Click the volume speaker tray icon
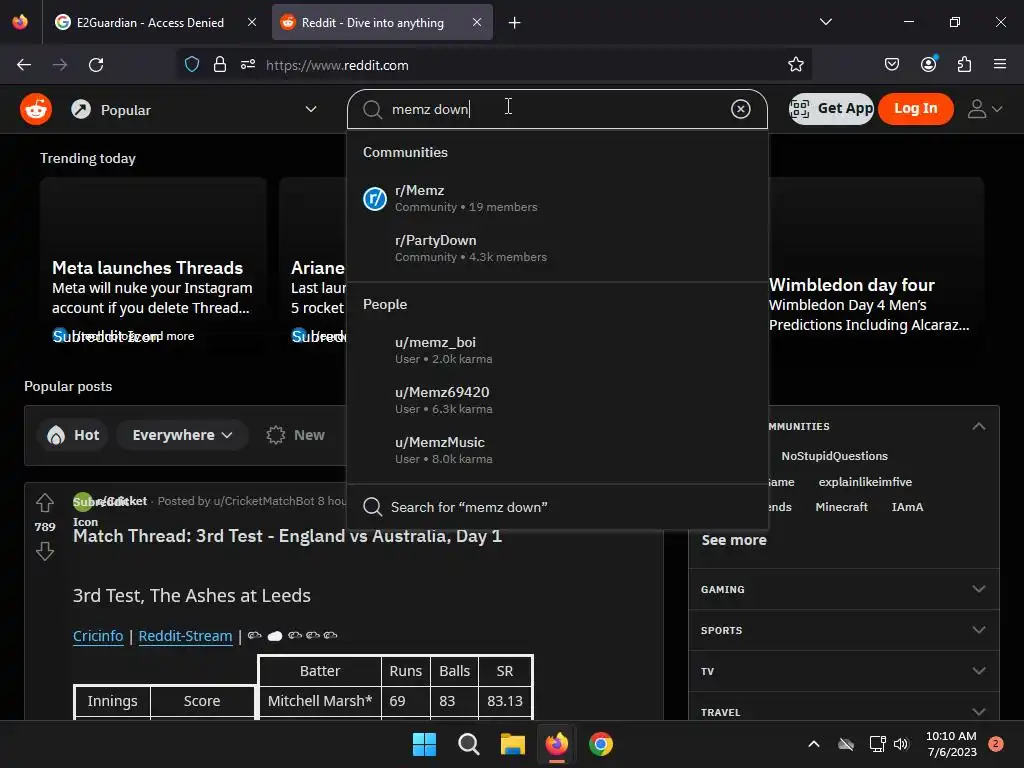Image resolution: width=1024 pixels, height=768 pixels. [901, 744]
